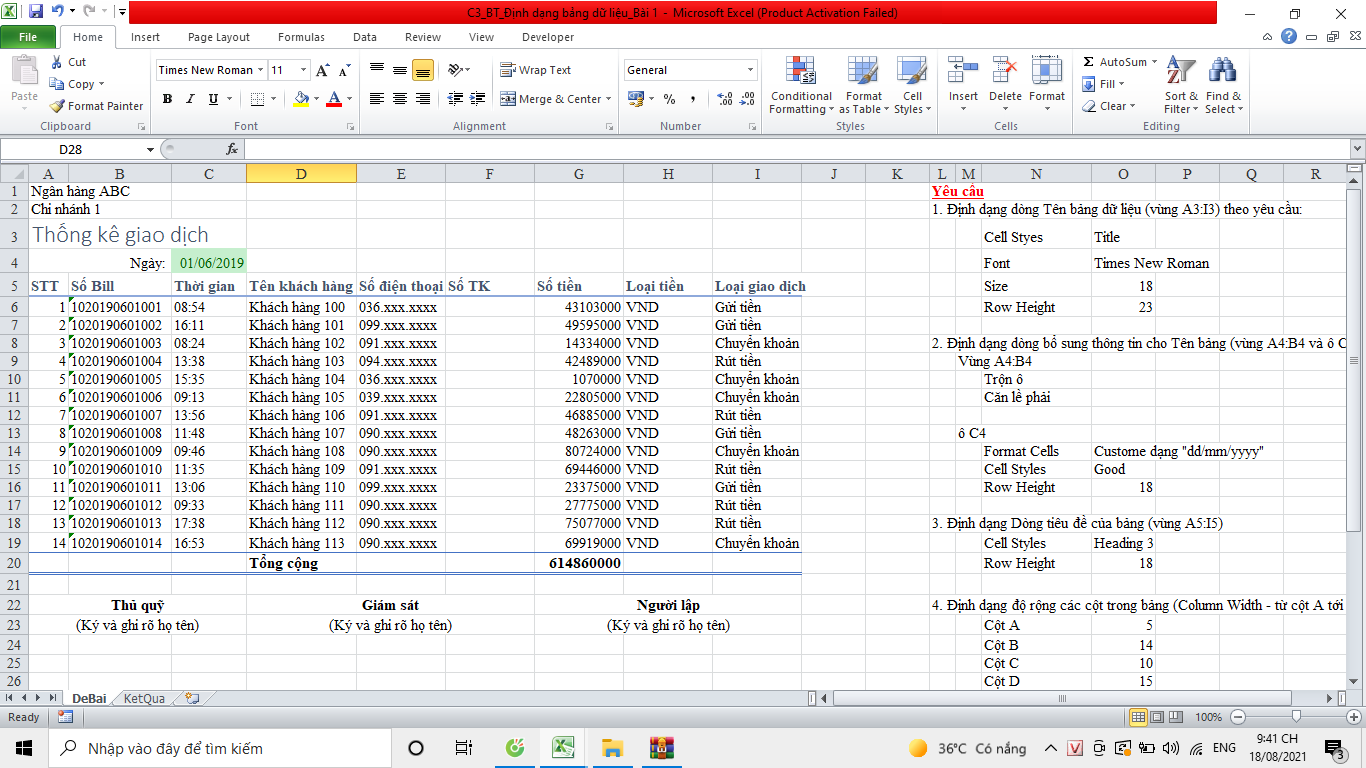Viewport: 1366px width, 768px height.
Task: Open Find & Select menu
Action: 1223,86
